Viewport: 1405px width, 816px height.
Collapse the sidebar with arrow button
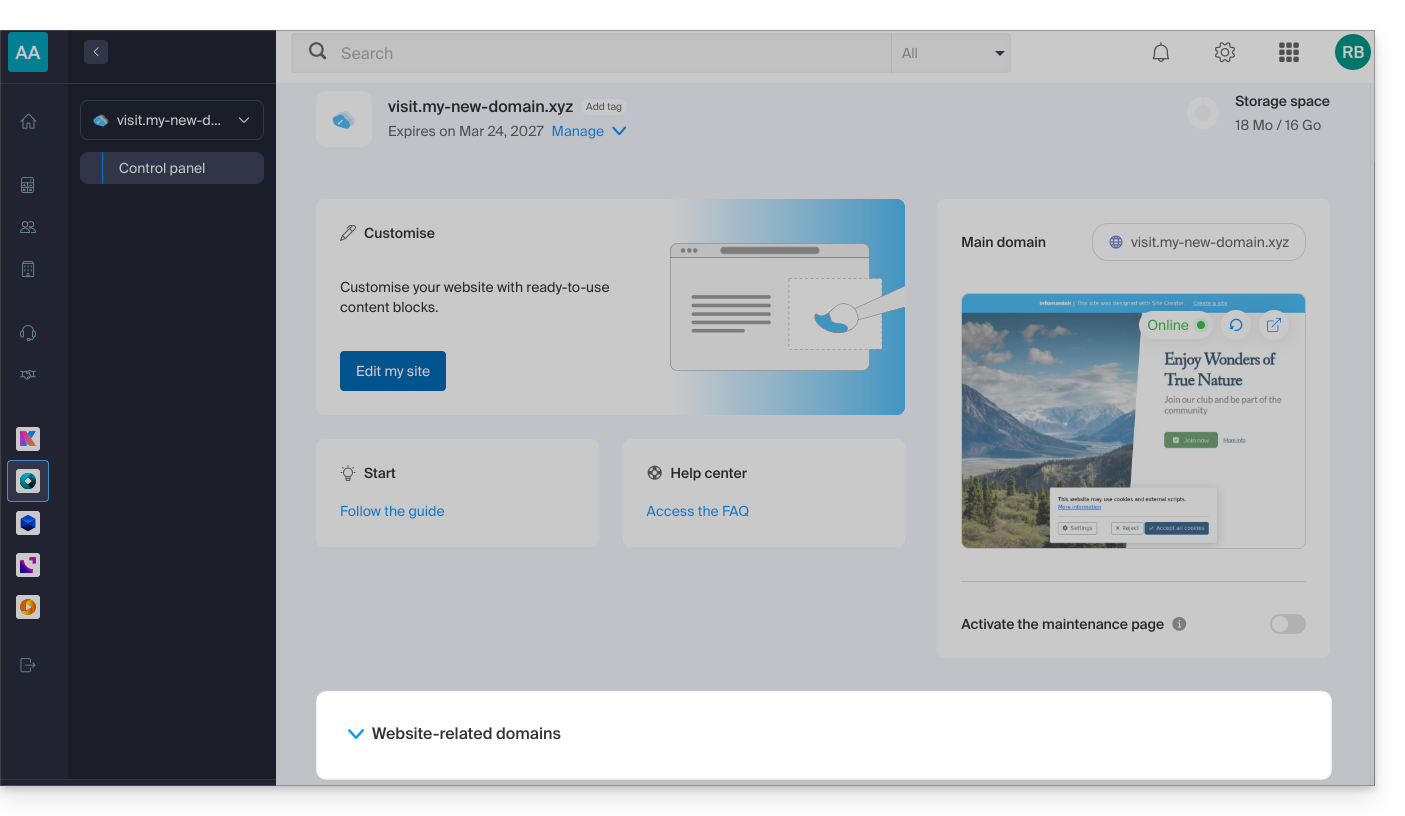tap(96, 52)
